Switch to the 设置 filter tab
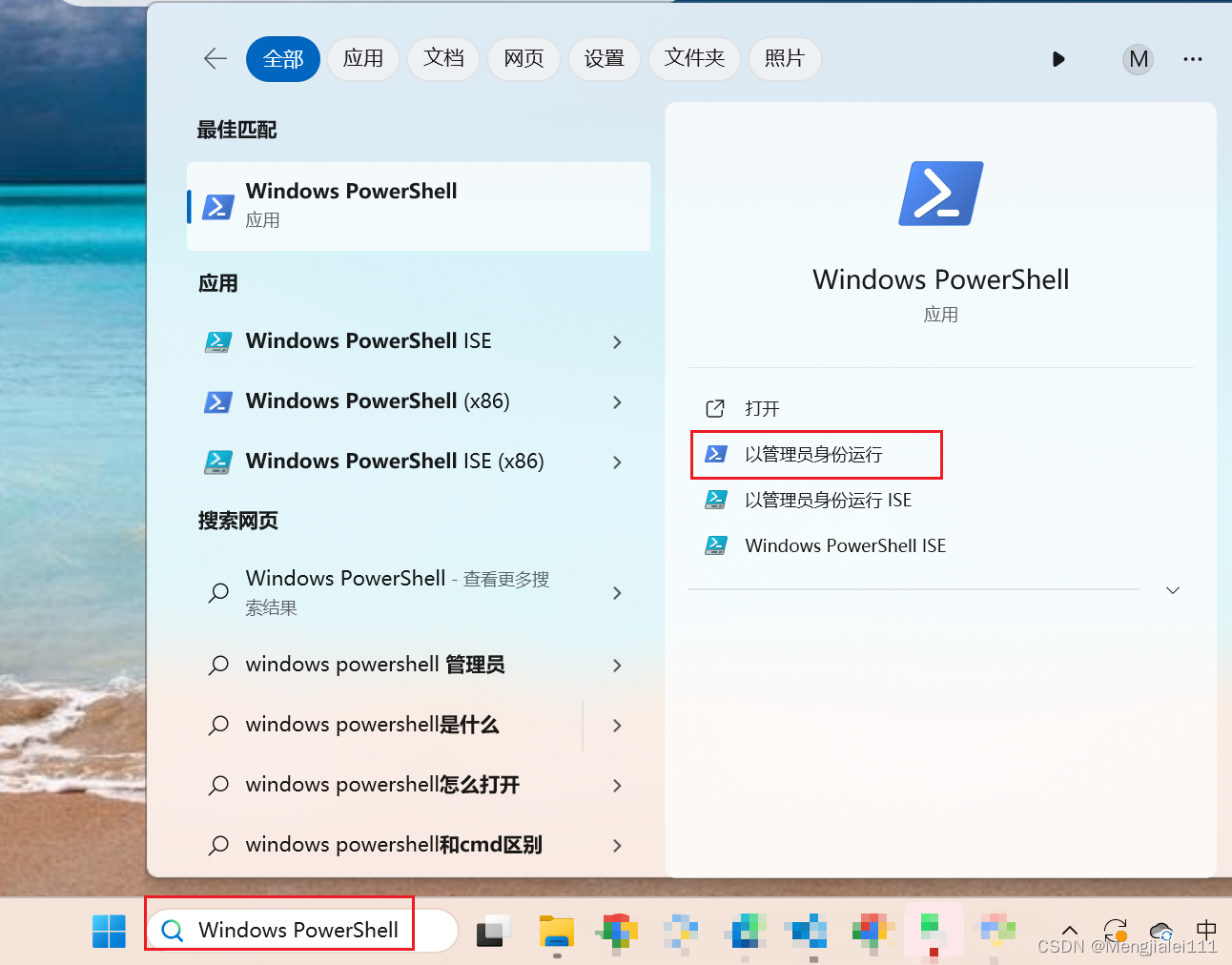 click(x=605, y=59)
